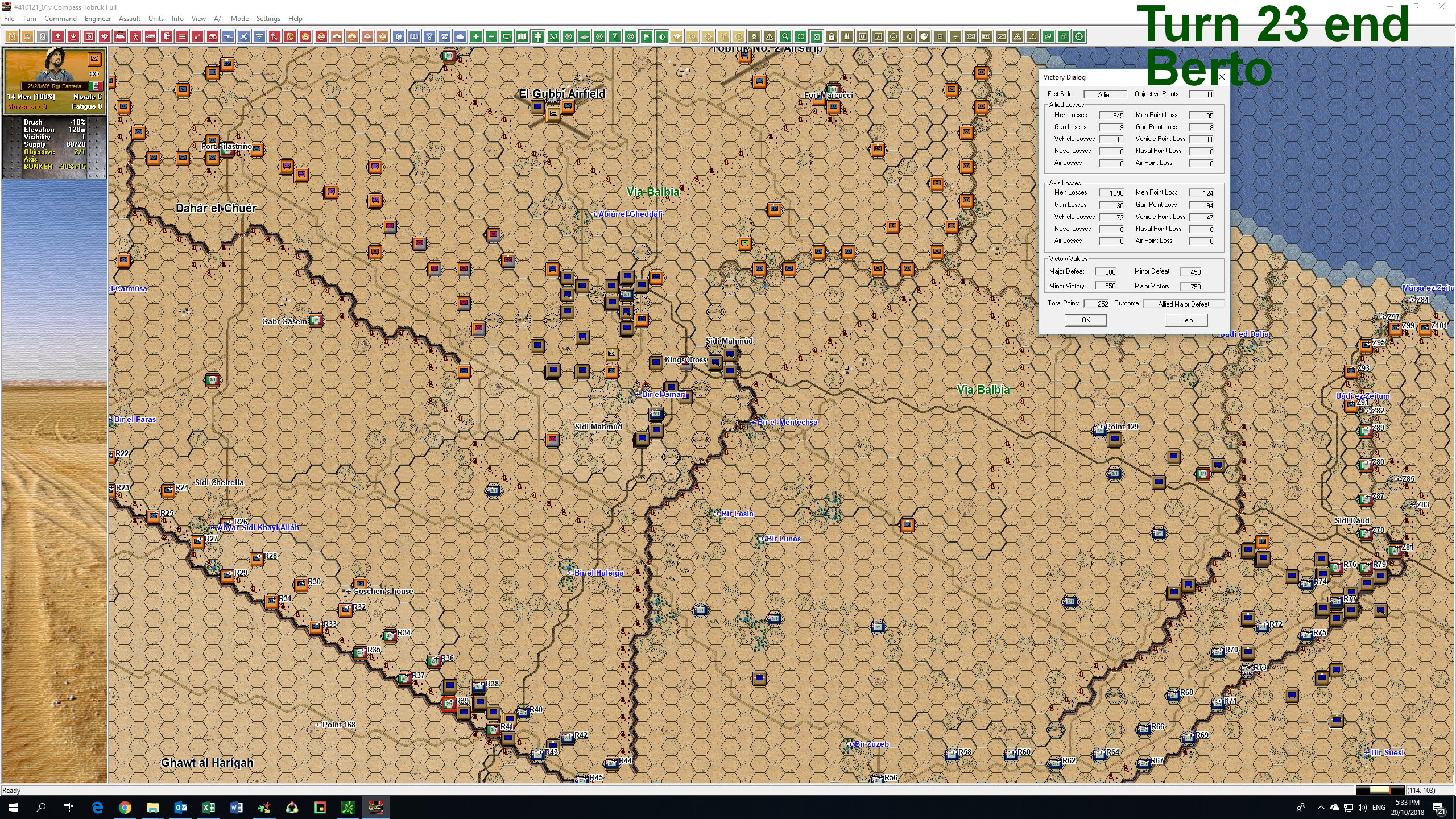The image size is (1456, 819).
Task: Select the magnifying glass find toolbar icon
Action: click(x=785, y=36)
